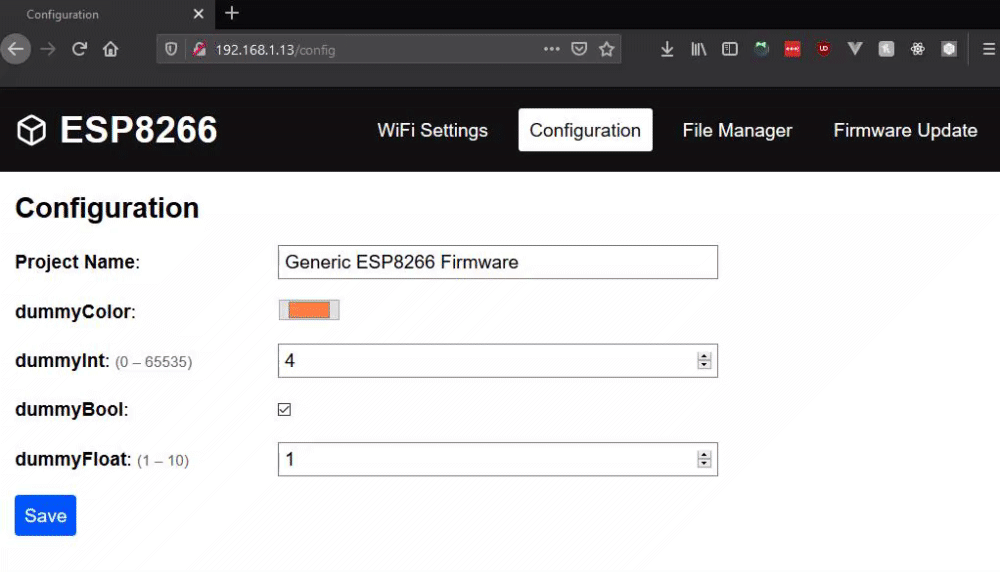The width and height of the screenshot is (1000, 572).
Task: Click the ESP8266 title text
Action: tap(138, 130)
